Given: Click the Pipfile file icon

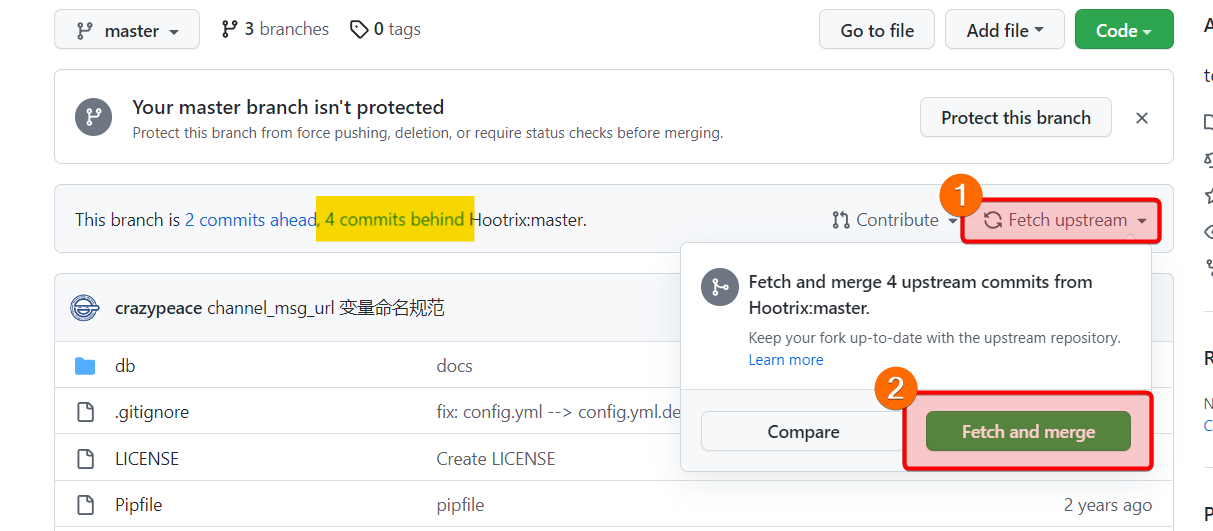Looking at the screenshot, I should (x=85, y=505).
